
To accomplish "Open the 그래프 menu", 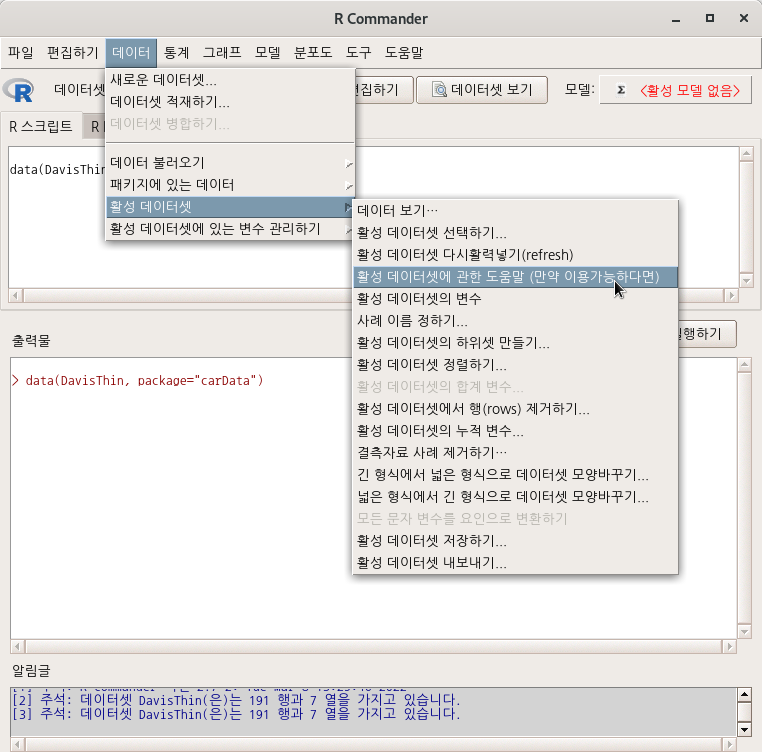I will click(x=222, y=52).
